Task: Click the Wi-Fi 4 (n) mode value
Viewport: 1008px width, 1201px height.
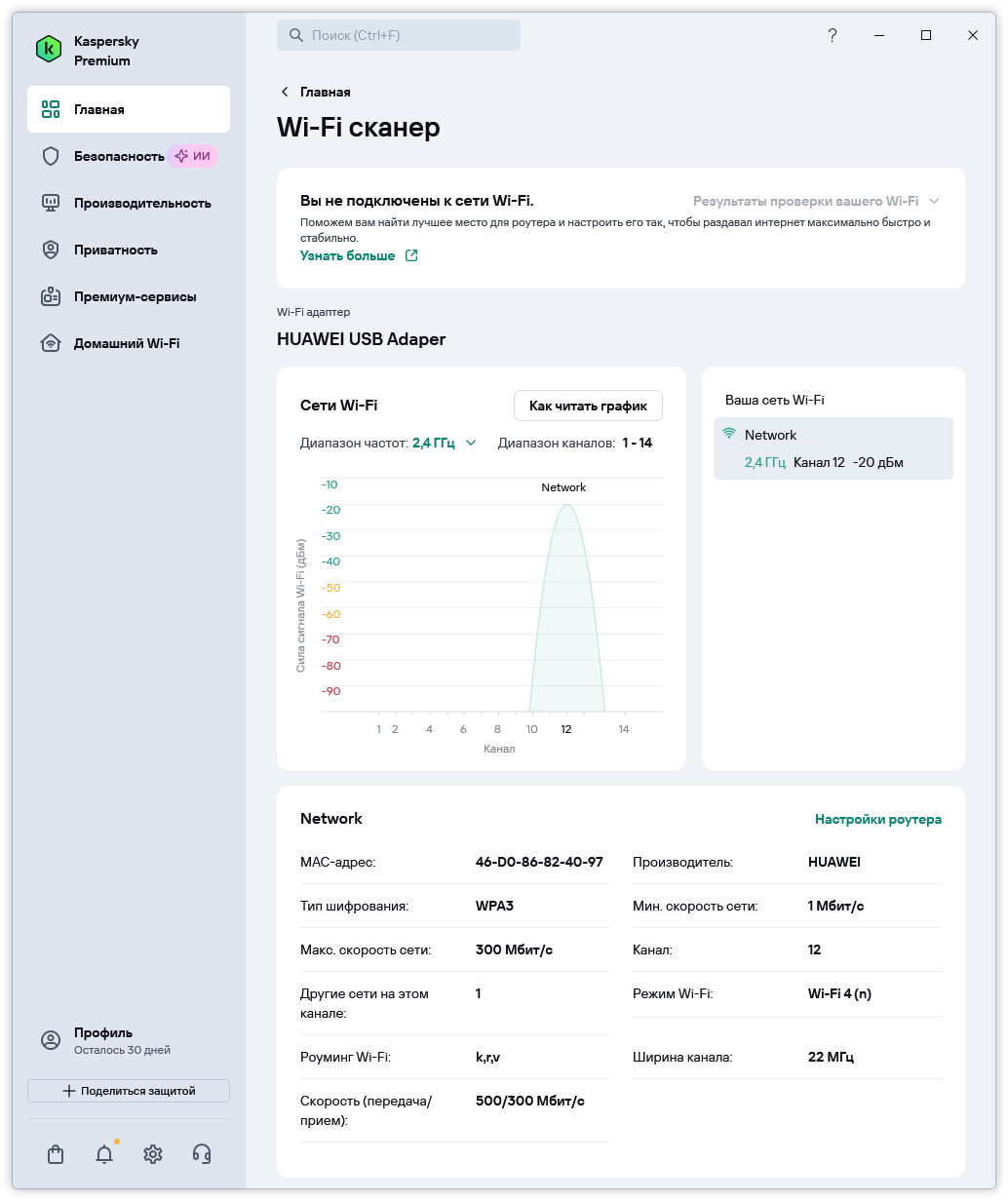Action: 839,993
